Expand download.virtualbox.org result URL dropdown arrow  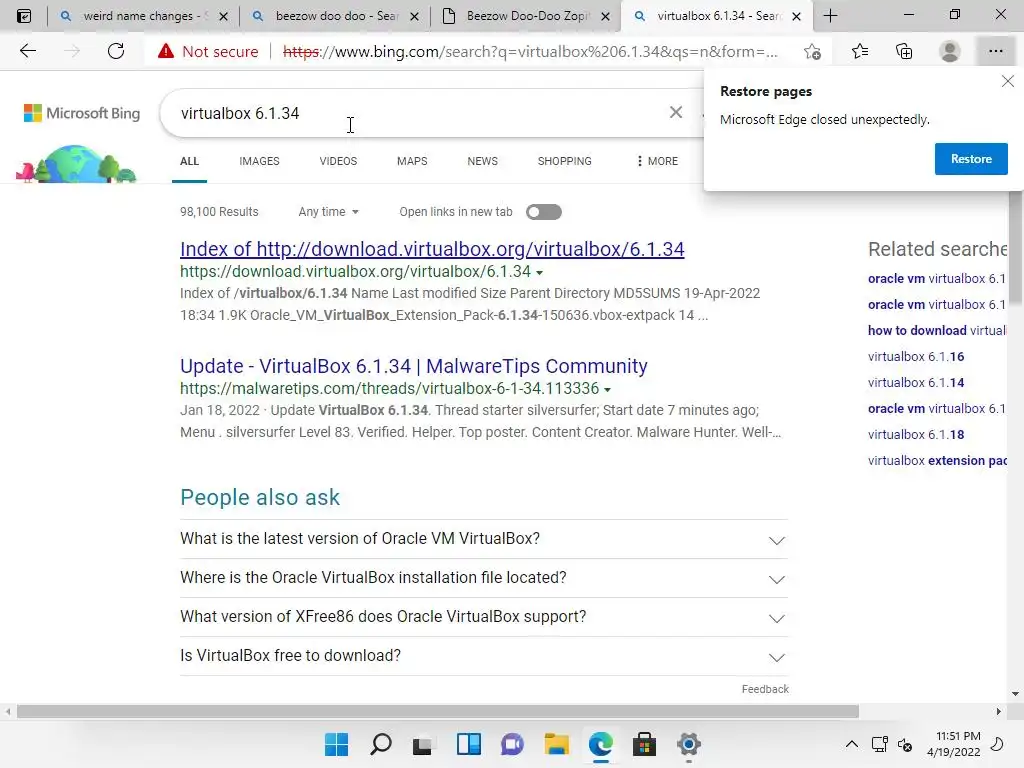[x=539, y=272]
